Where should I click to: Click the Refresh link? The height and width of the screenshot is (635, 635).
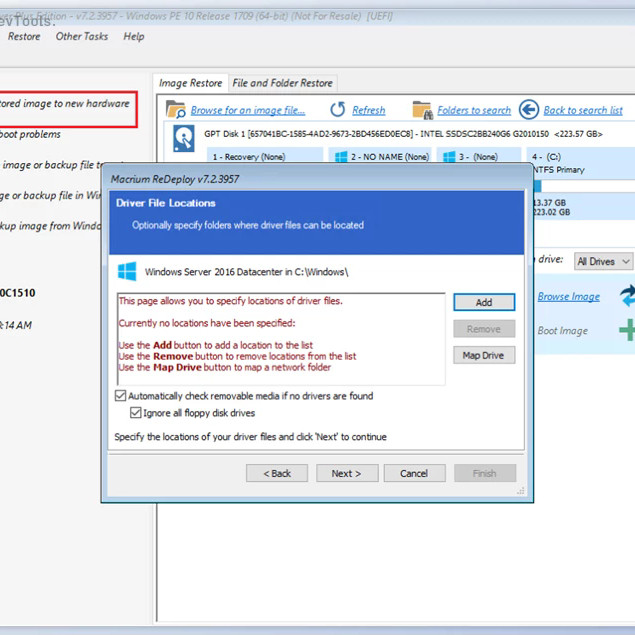click(x=369, y=110)
